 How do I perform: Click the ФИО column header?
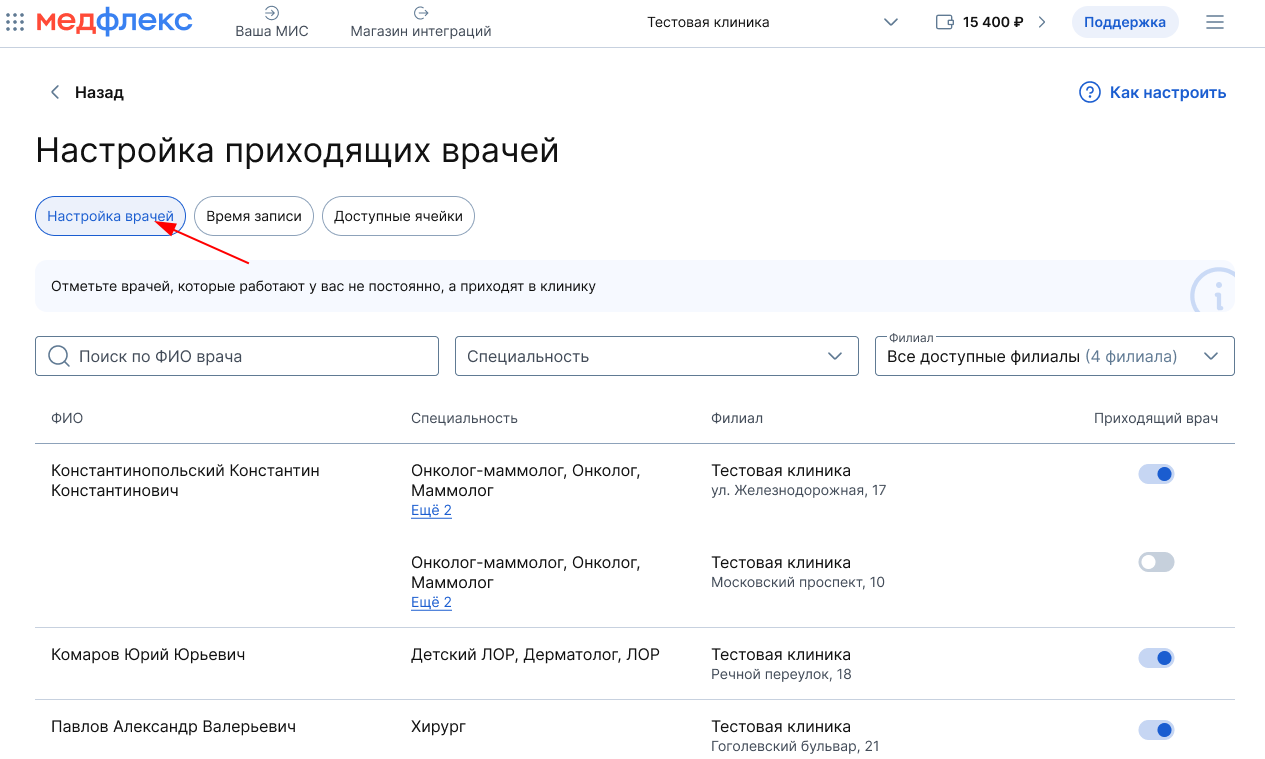[67, 418]
